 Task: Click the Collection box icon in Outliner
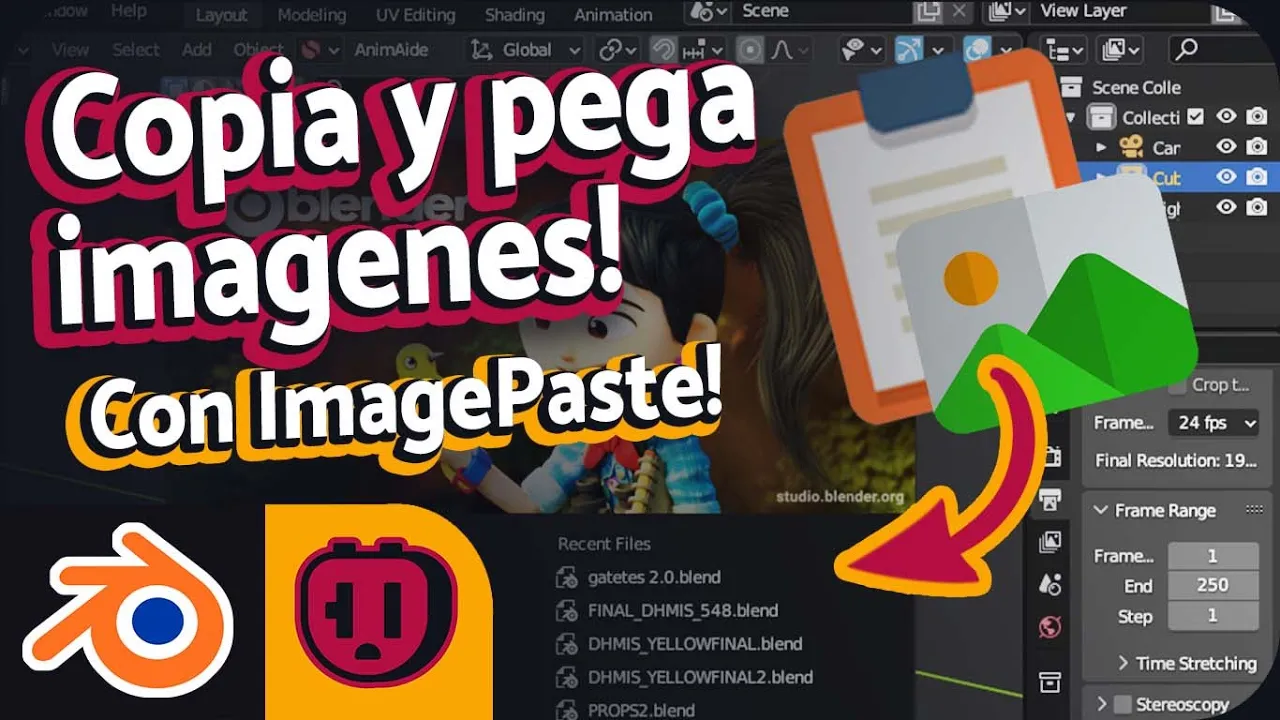1101,118
